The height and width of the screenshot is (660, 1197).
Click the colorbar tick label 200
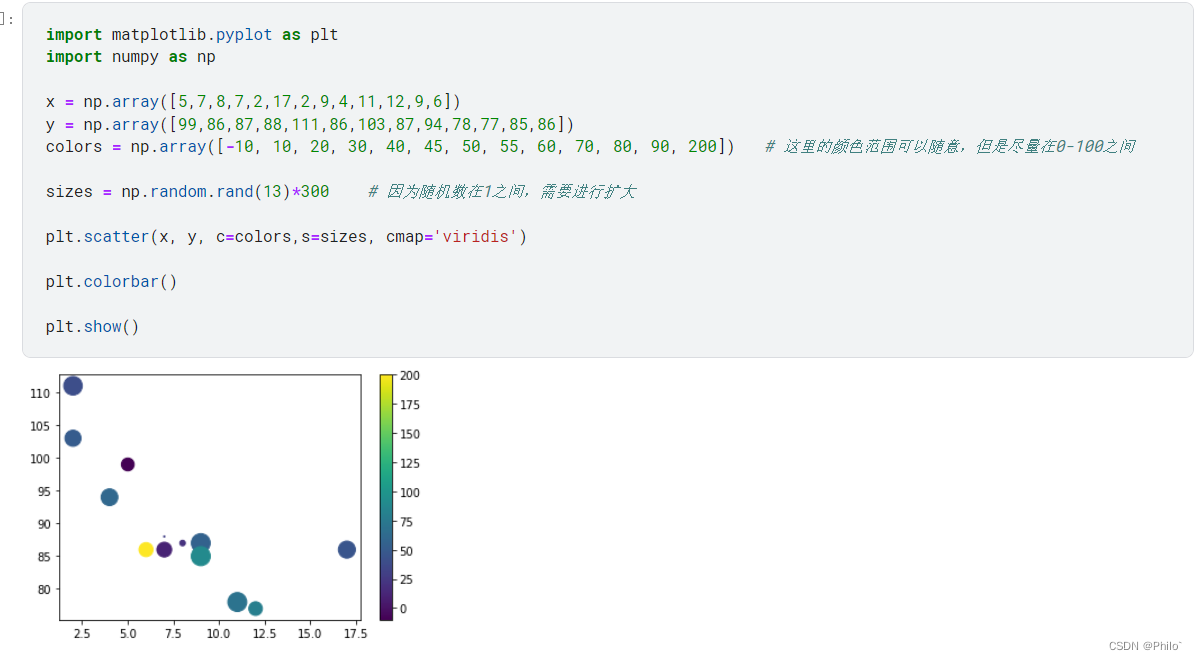(x=410, y=375)
